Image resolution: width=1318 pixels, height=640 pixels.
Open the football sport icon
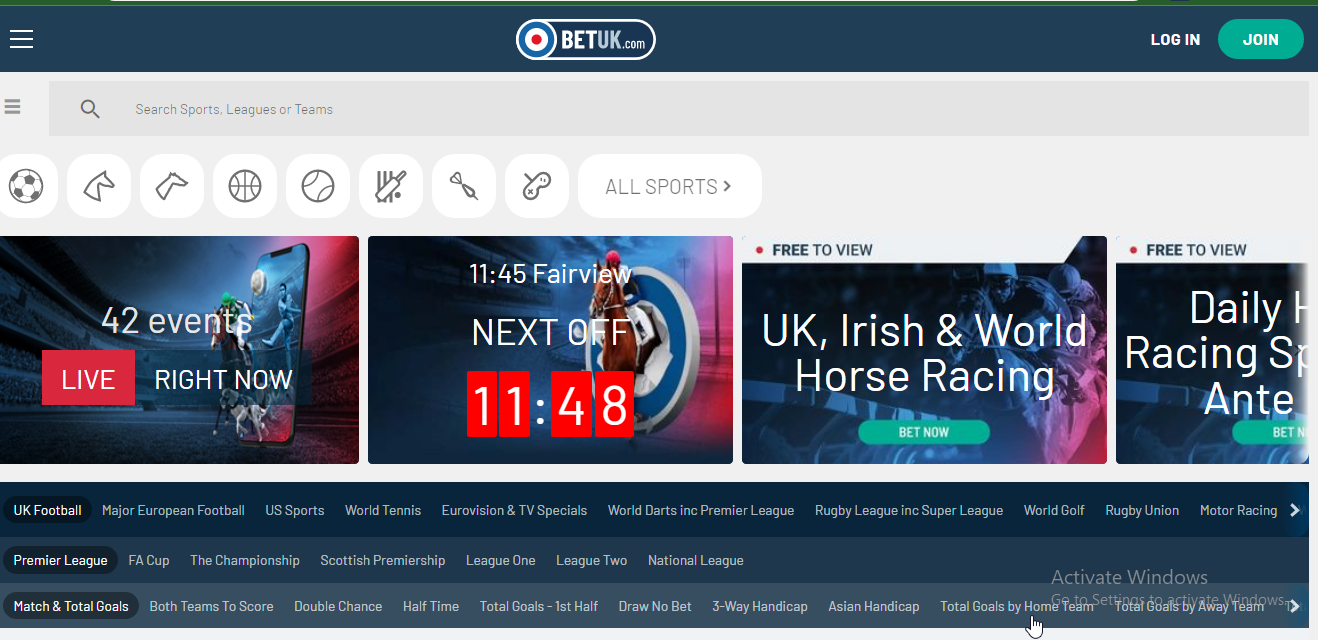click(x=26, y=186)
